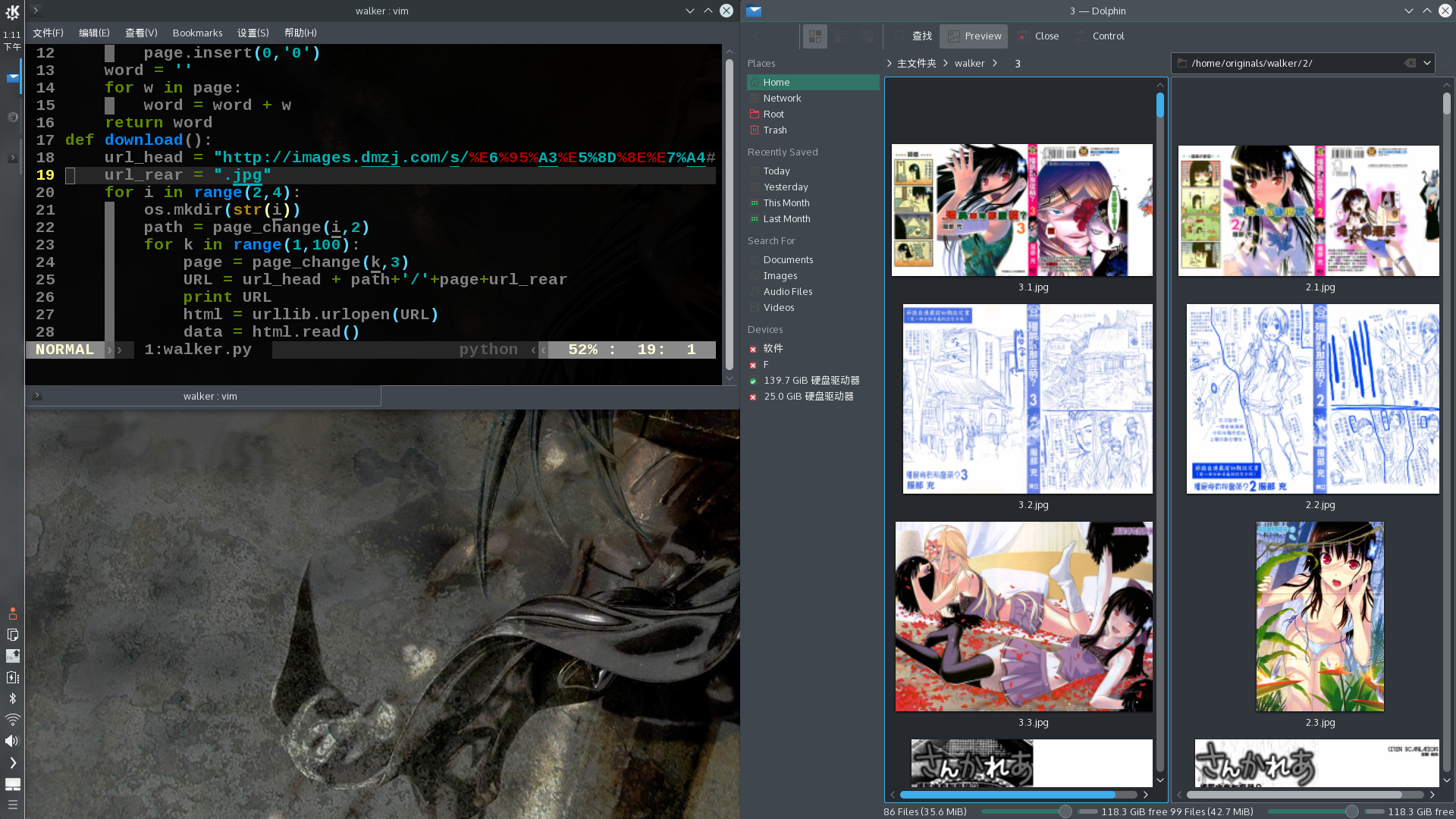Viewport: 1456px width, 819px height.
Task: Adjust left pane zoom slider
Action: (x=1065, y=811)
